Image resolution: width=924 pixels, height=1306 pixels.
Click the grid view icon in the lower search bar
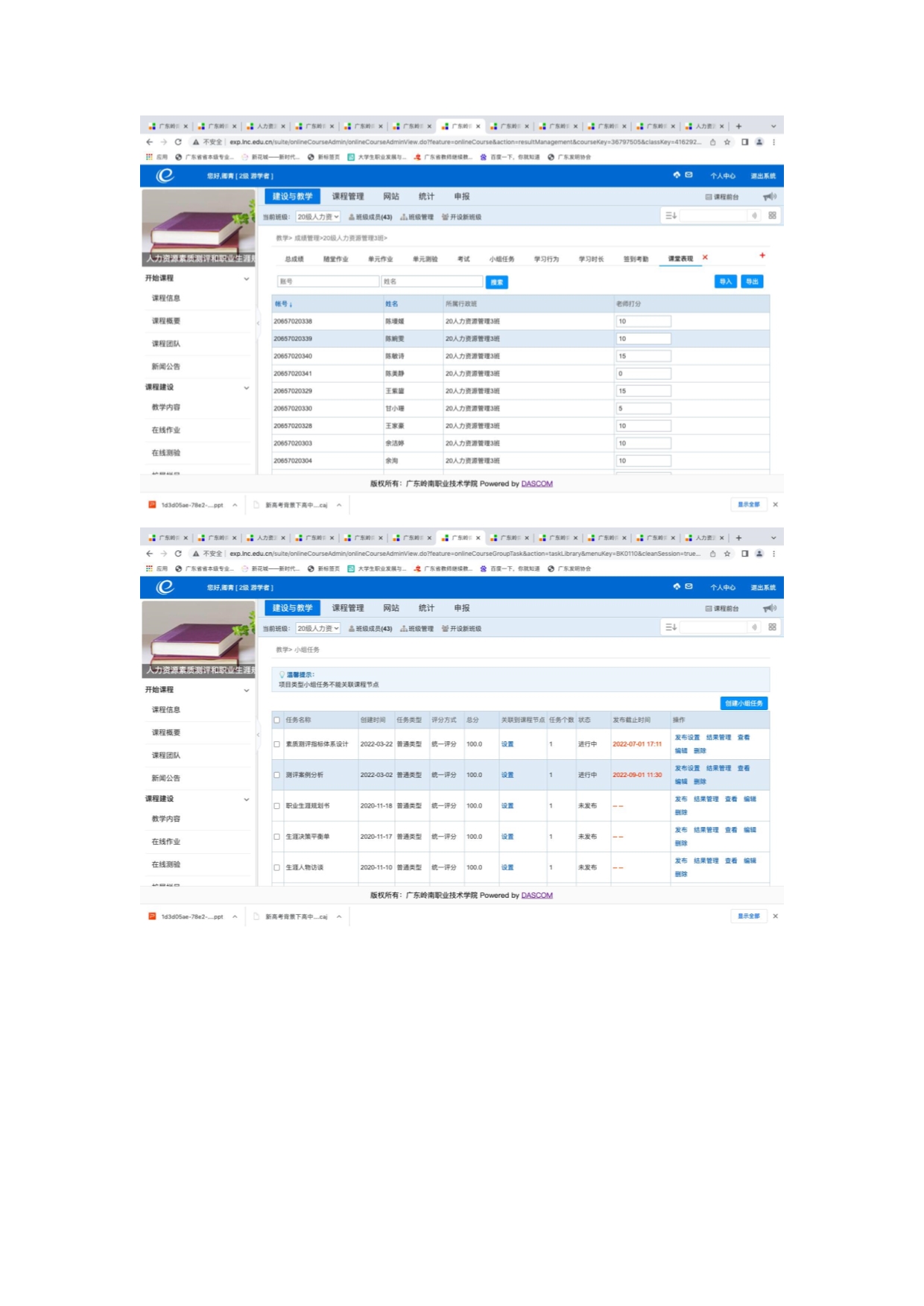coord(772,627)
